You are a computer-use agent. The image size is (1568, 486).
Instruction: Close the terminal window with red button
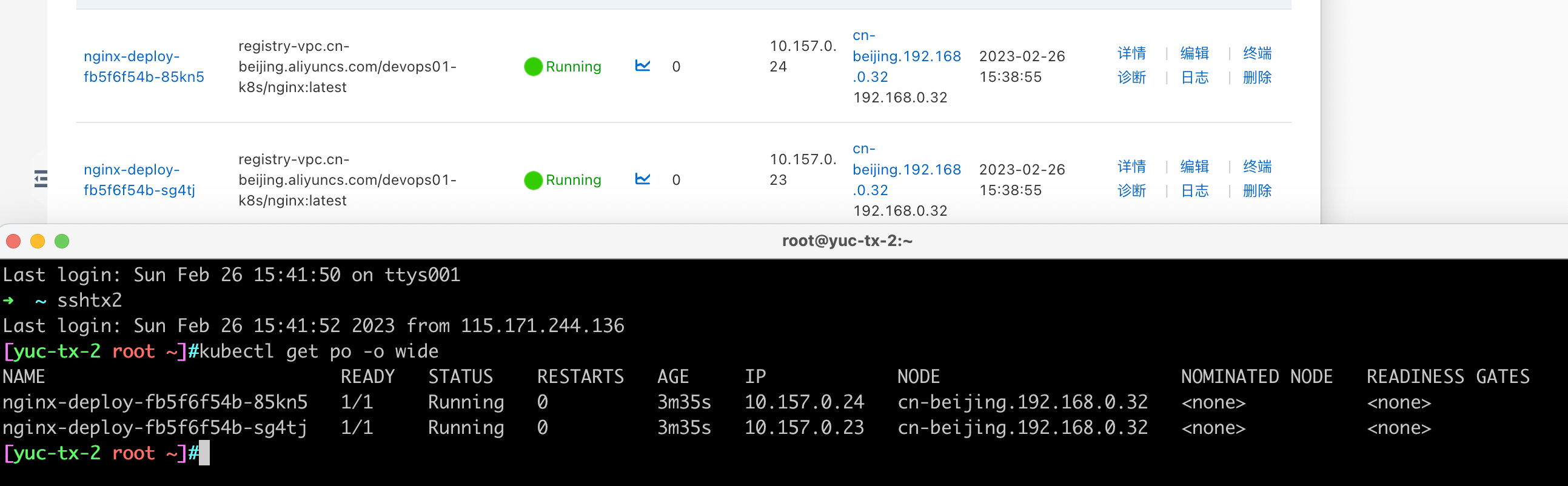point(13,241)
